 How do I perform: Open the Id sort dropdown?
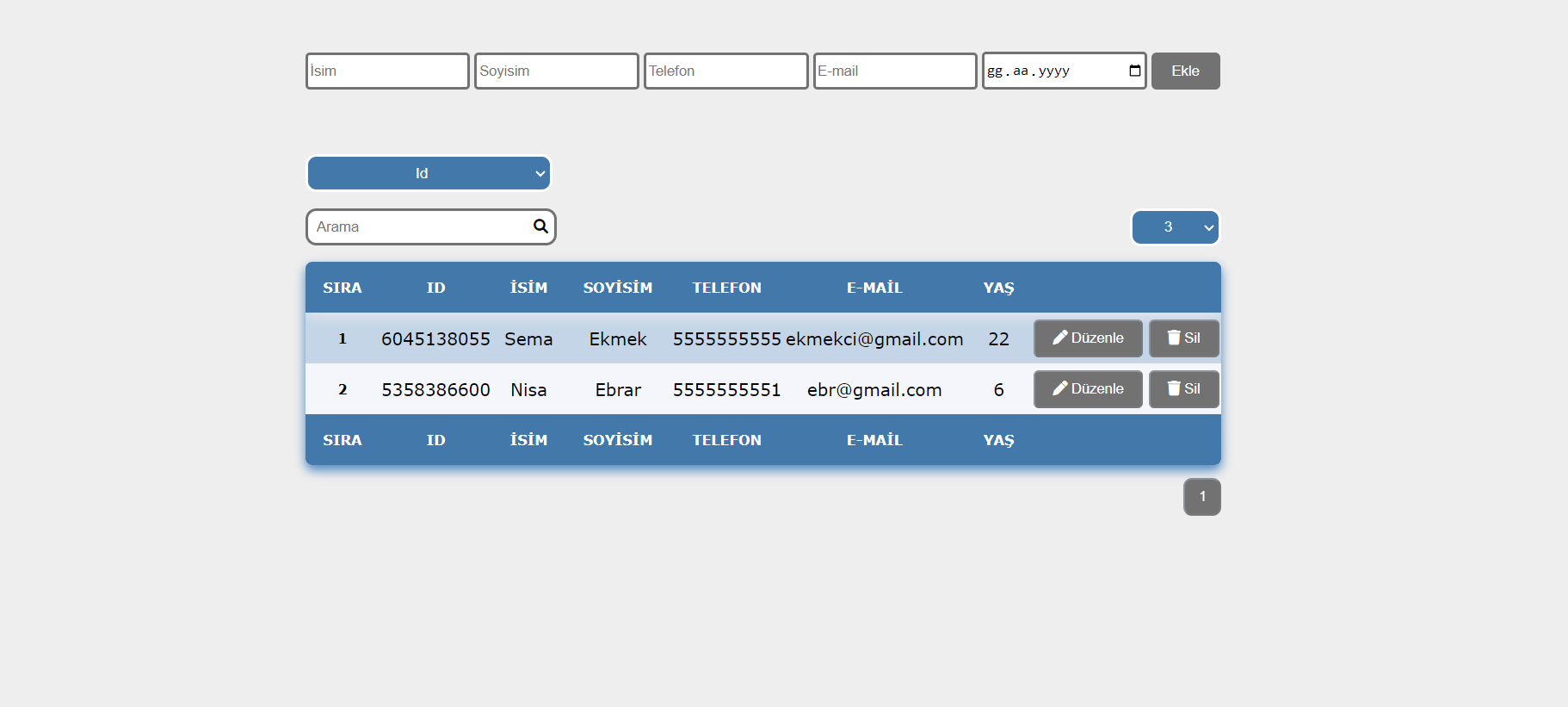(429, 173)
